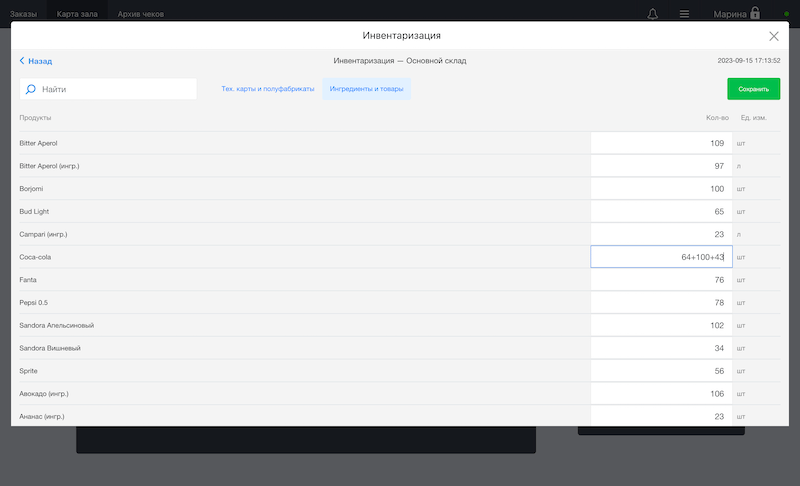Edit the Bitter Aperol quantity field
The width and height of the screenshot is (800, 486).
(x=660, y=143)
